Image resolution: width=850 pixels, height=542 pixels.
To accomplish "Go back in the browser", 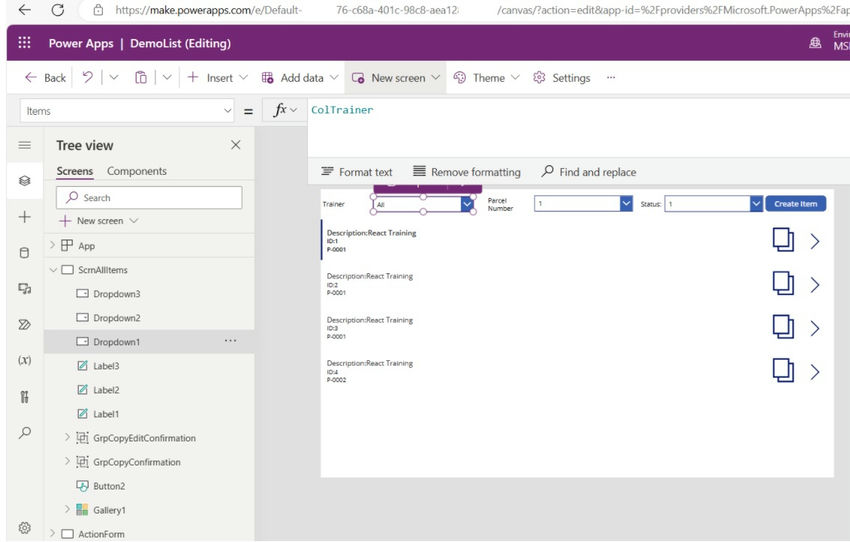I will [24, 10].
